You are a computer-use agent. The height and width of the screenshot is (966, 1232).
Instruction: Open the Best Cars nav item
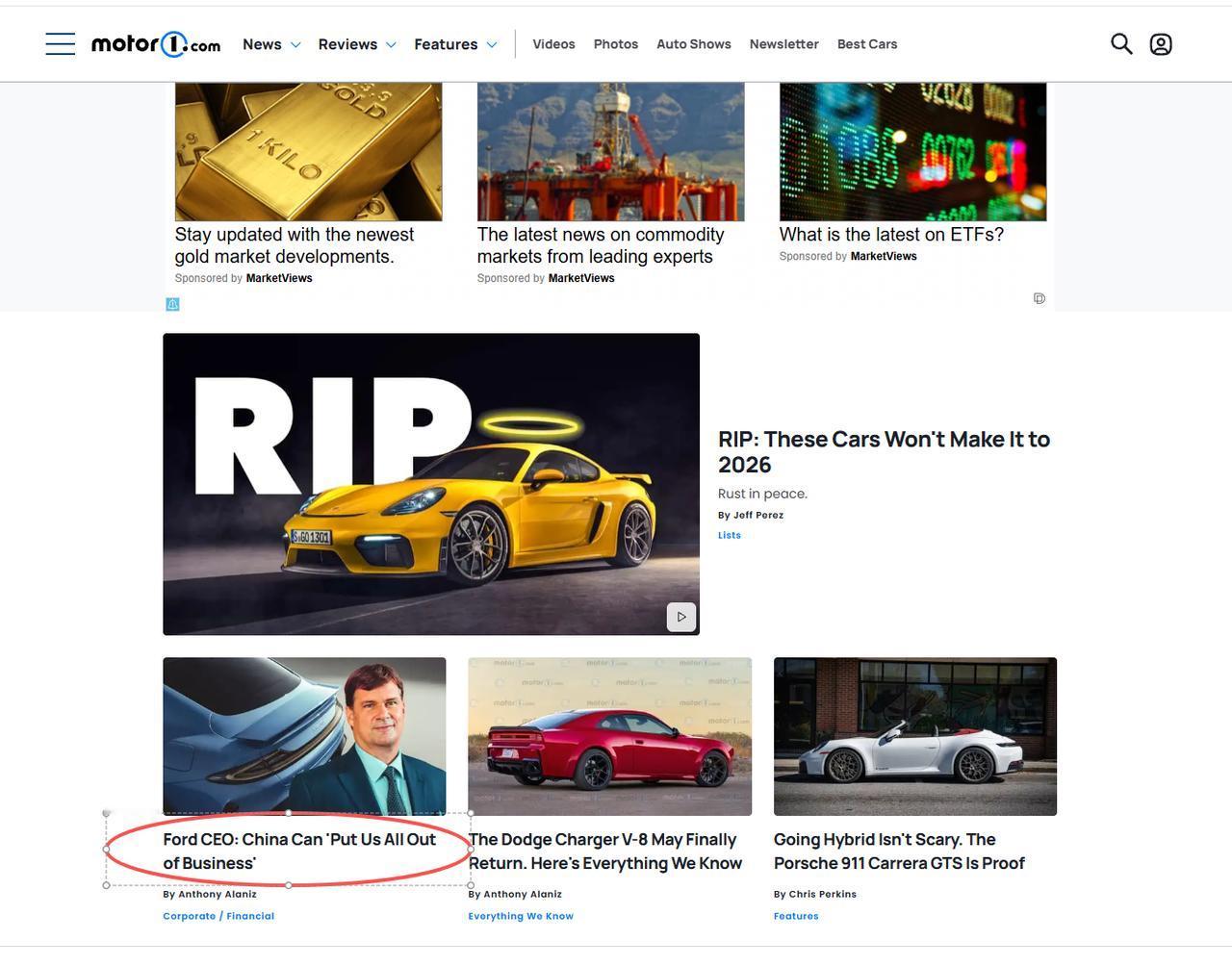867,44
